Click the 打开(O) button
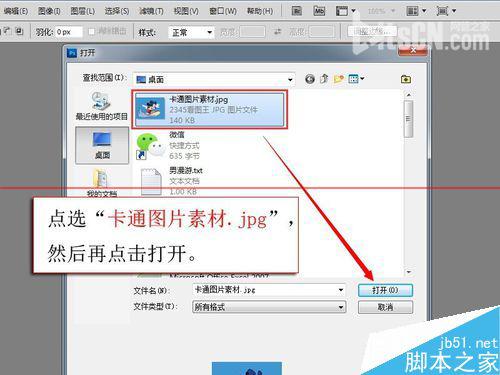The image size is (500, 375). pyautogui.click(x=385, y=290)
